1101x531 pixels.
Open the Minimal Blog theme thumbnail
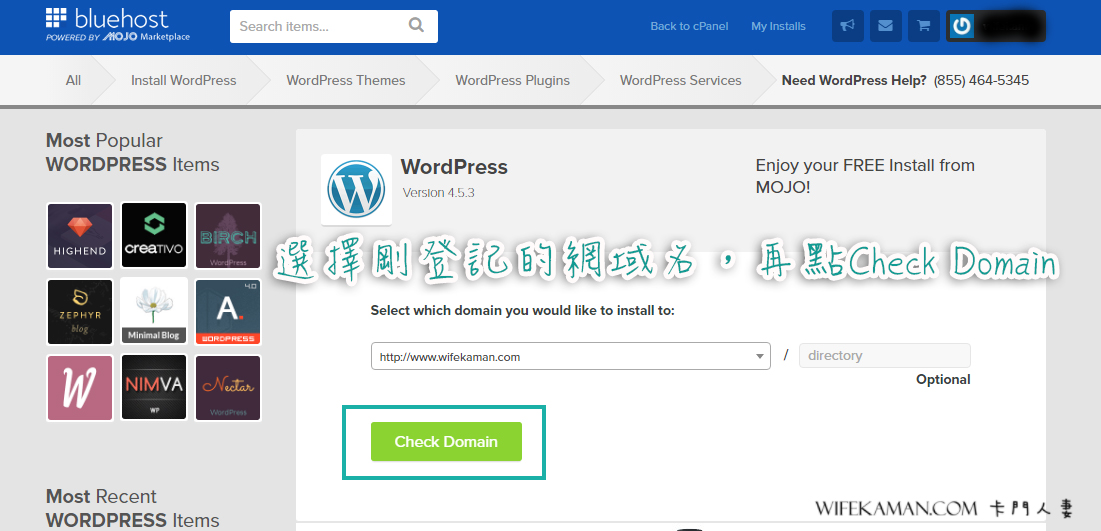(x=154, y=311)
